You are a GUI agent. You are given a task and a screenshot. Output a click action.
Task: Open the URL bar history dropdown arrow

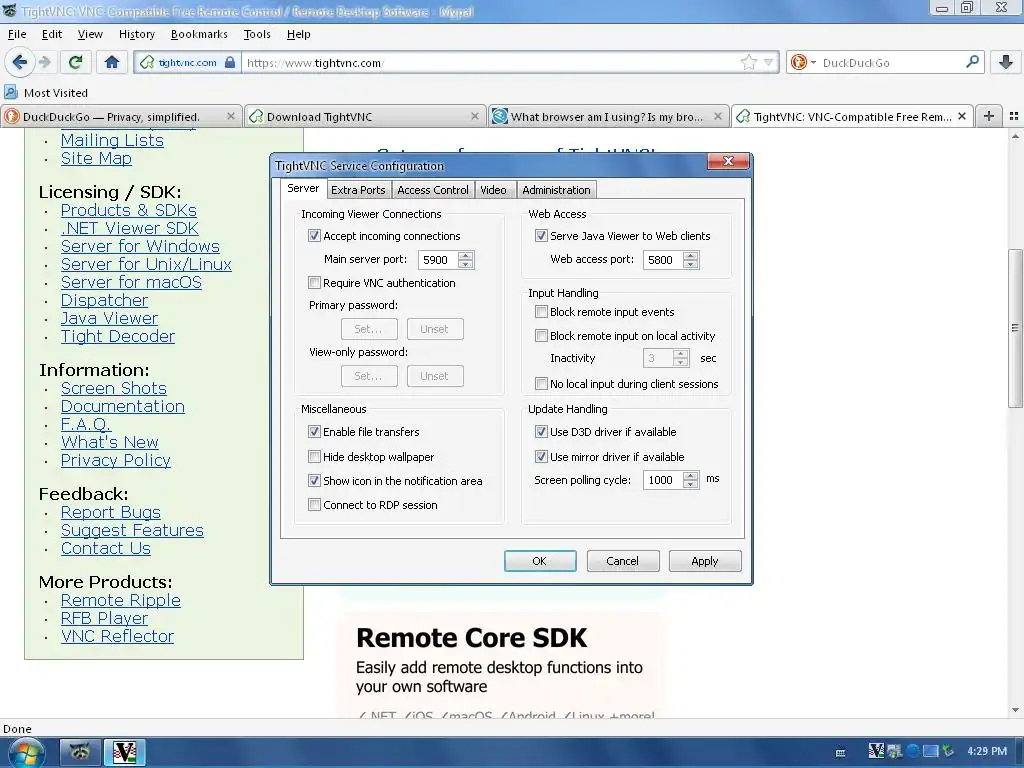[768, 63]
